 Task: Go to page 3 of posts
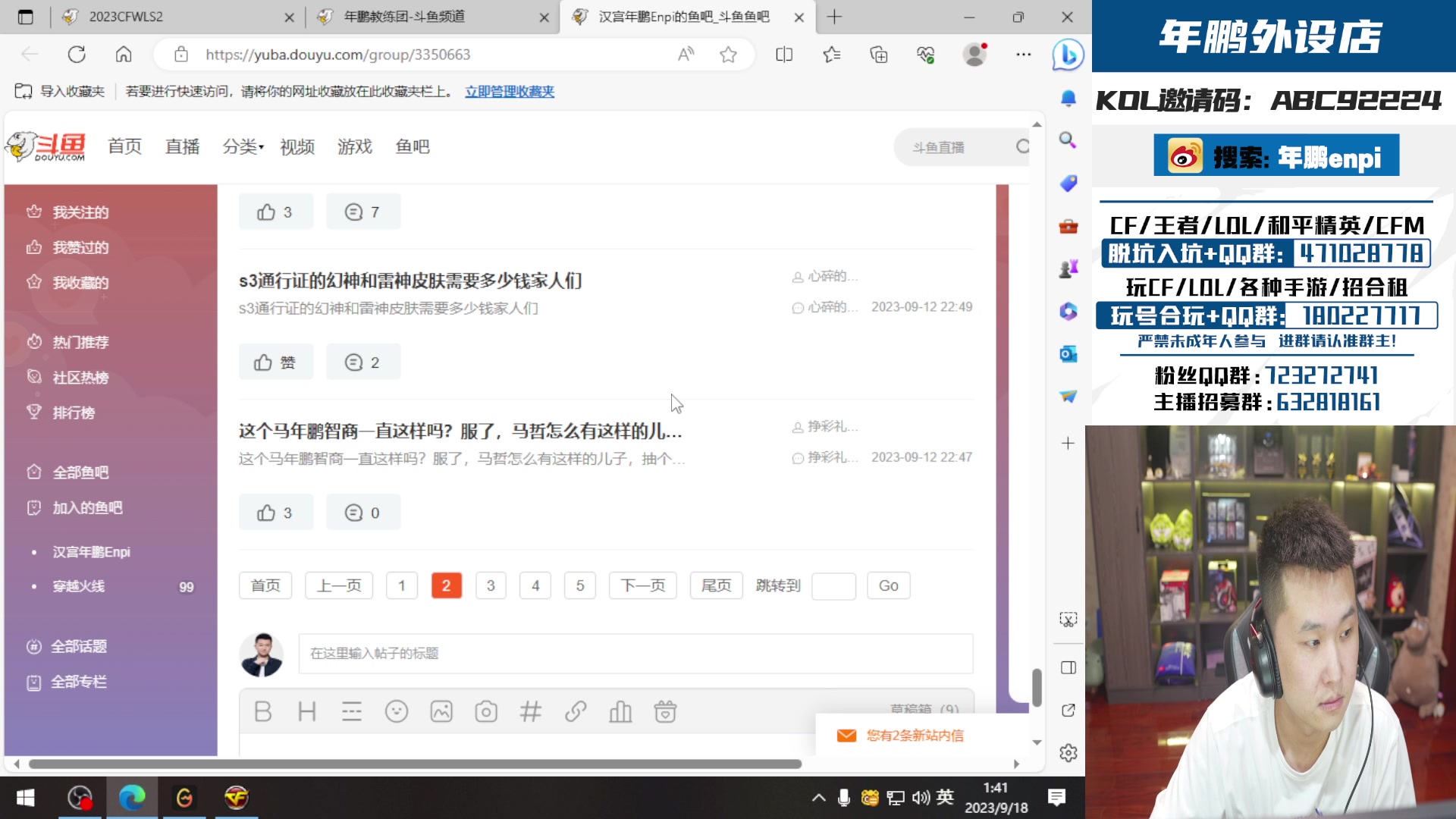(491, 585)
